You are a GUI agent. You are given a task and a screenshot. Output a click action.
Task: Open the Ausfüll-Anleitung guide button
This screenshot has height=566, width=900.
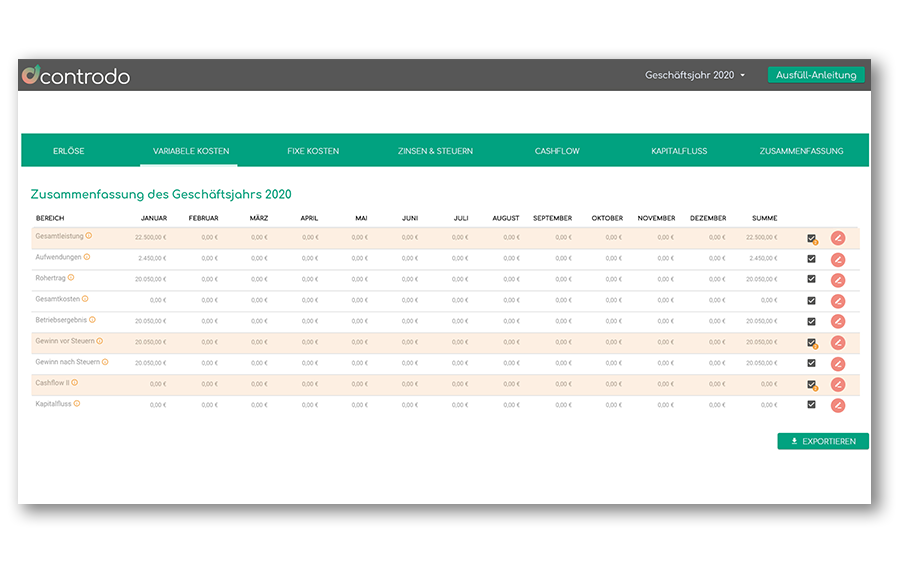coord(815,75)
